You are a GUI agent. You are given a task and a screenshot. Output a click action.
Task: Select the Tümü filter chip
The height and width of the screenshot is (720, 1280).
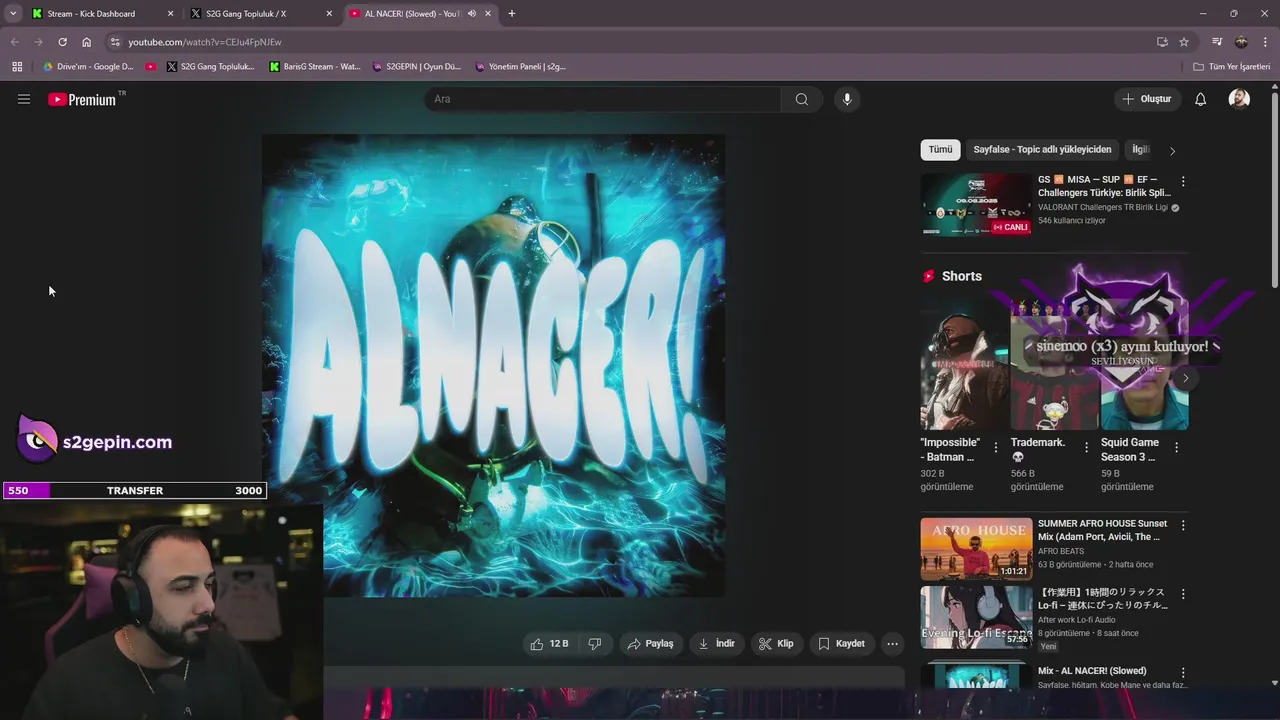(x=940, y=150)
